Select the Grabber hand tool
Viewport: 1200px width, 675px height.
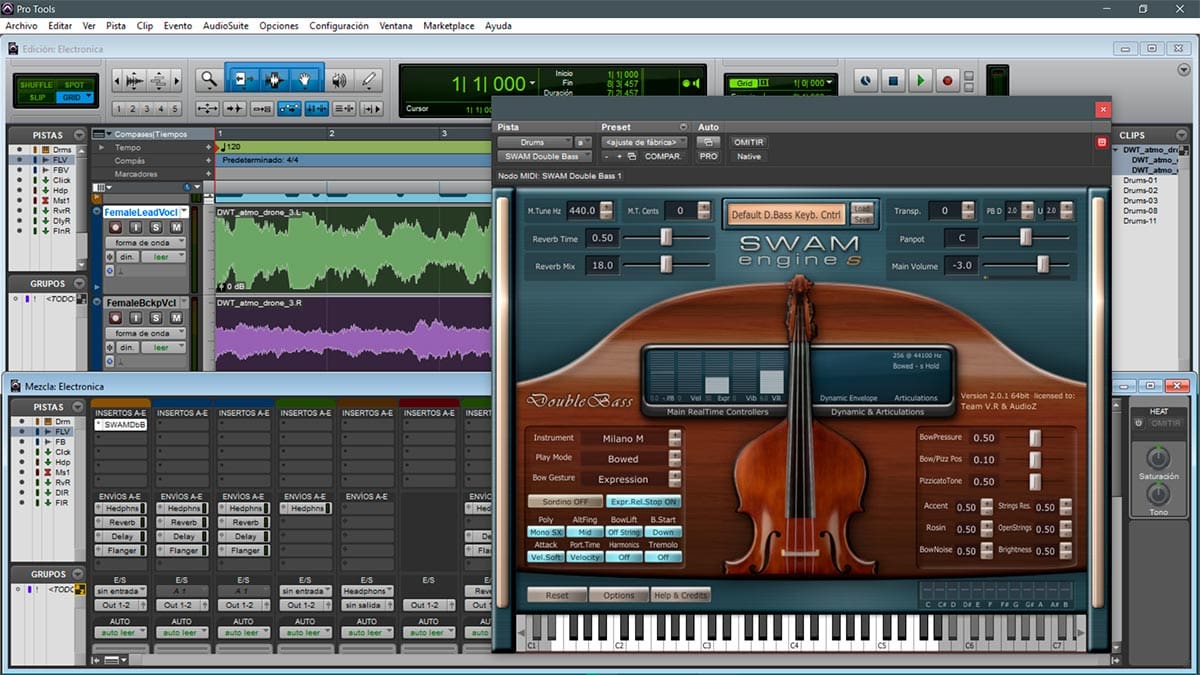pos(305,80)
